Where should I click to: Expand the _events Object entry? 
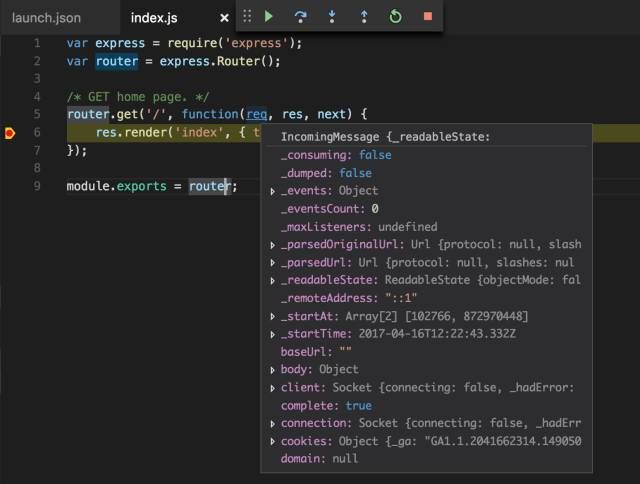pyautogui.click(x=273, y=191)
